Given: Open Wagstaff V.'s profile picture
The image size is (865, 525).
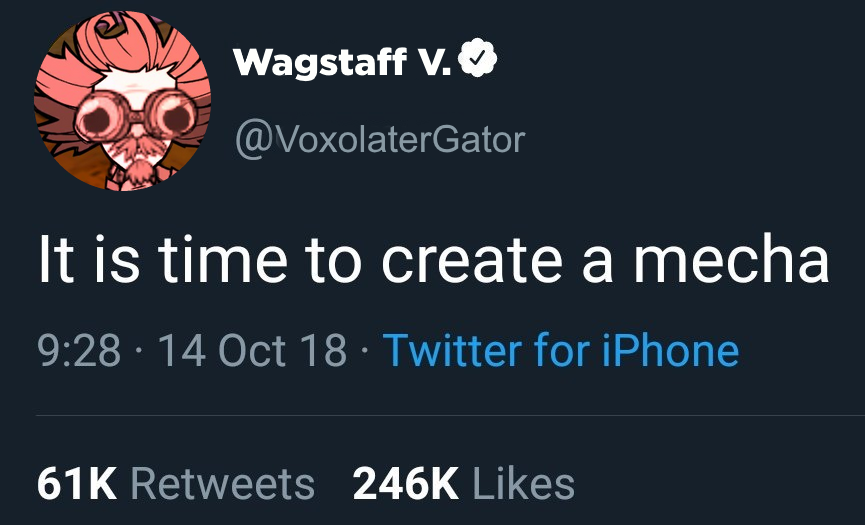Looking at the screenshot, I should click(124, 103).
